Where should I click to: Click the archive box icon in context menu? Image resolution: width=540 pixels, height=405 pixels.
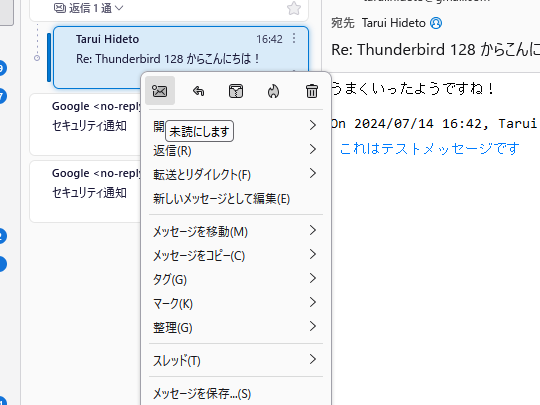236,91
